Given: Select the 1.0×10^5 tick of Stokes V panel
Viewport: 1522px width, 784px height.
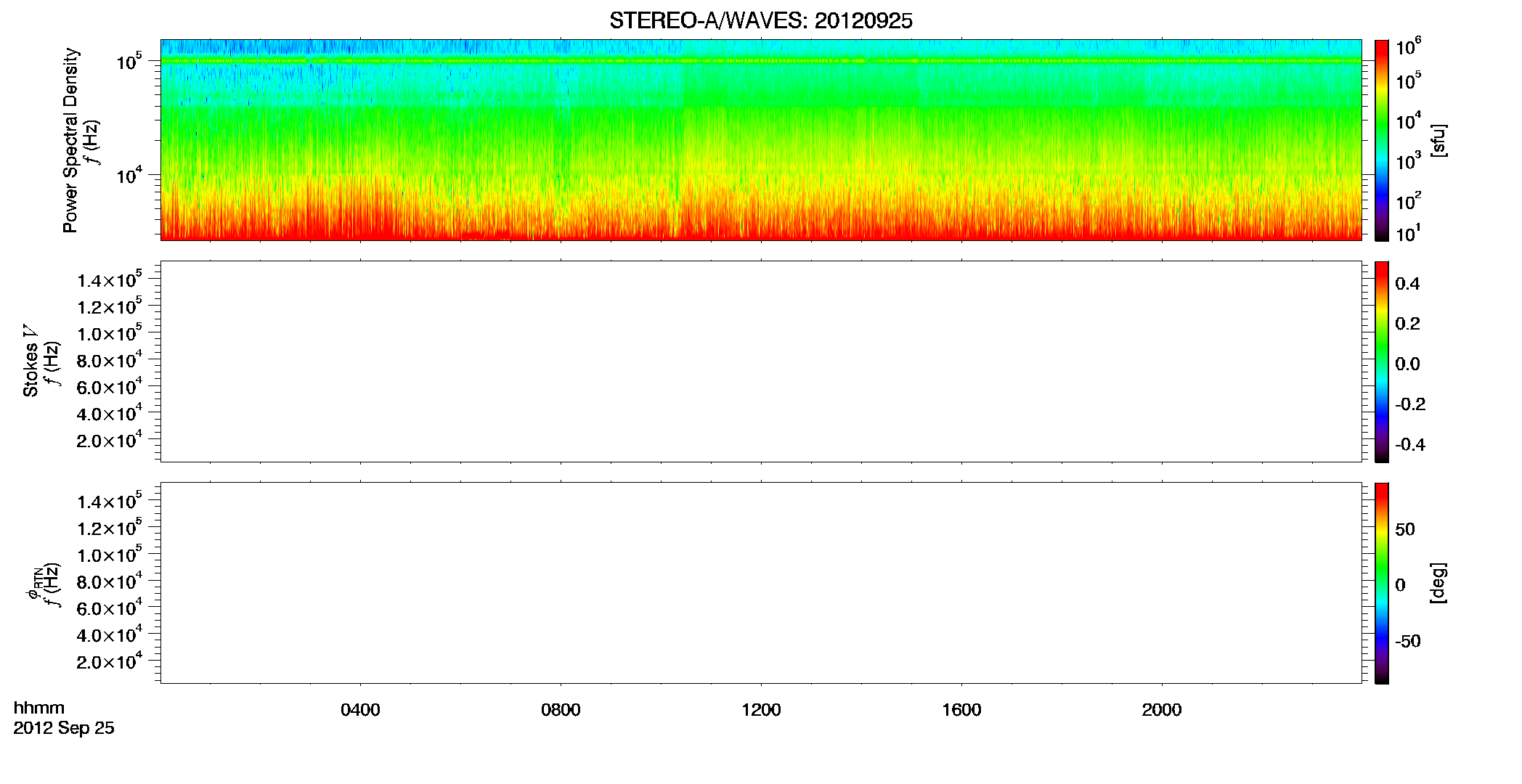Looking at the screenshot, I should [x=110, y=332].
